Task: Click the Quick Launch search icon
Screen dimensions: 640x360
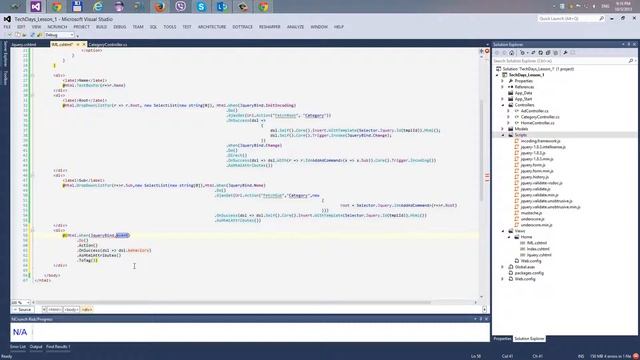Action: (601, 19)
